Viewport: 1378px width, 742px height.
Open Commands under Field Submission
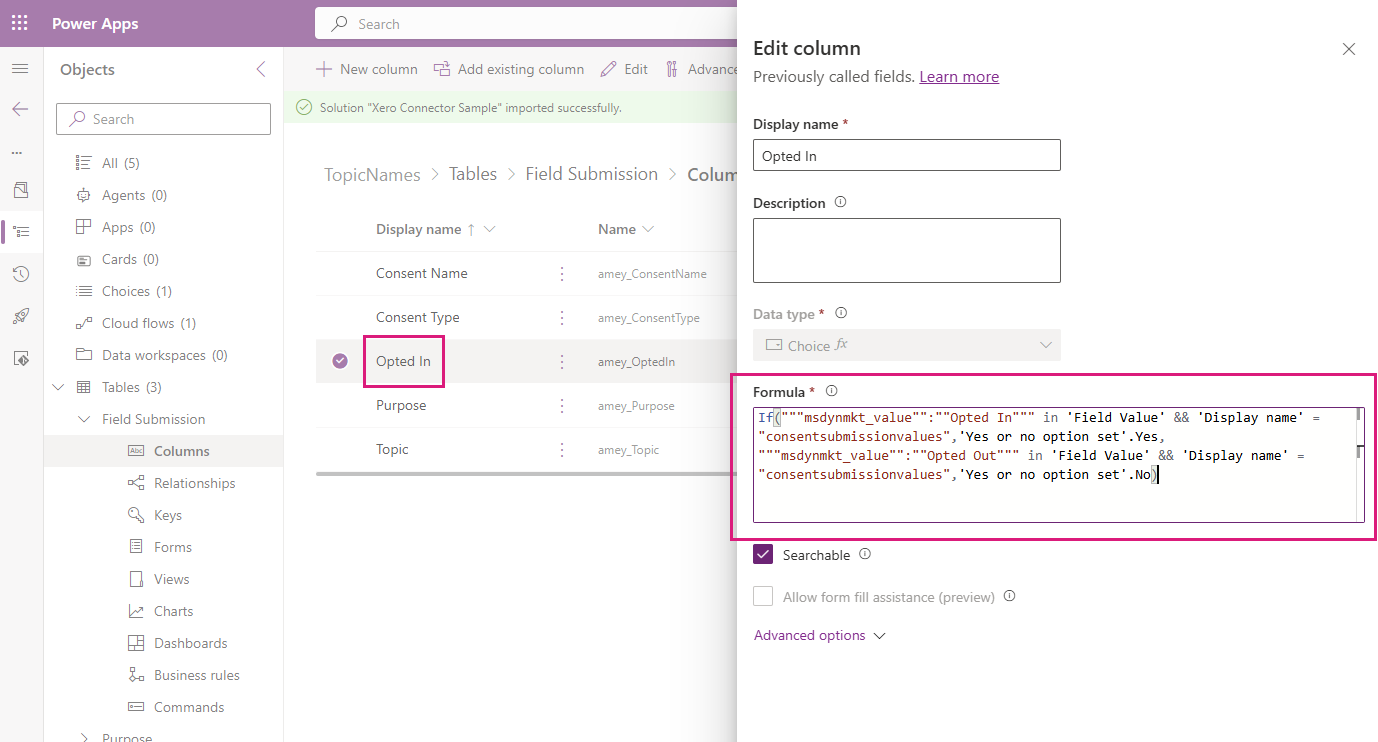coord(188,707)
